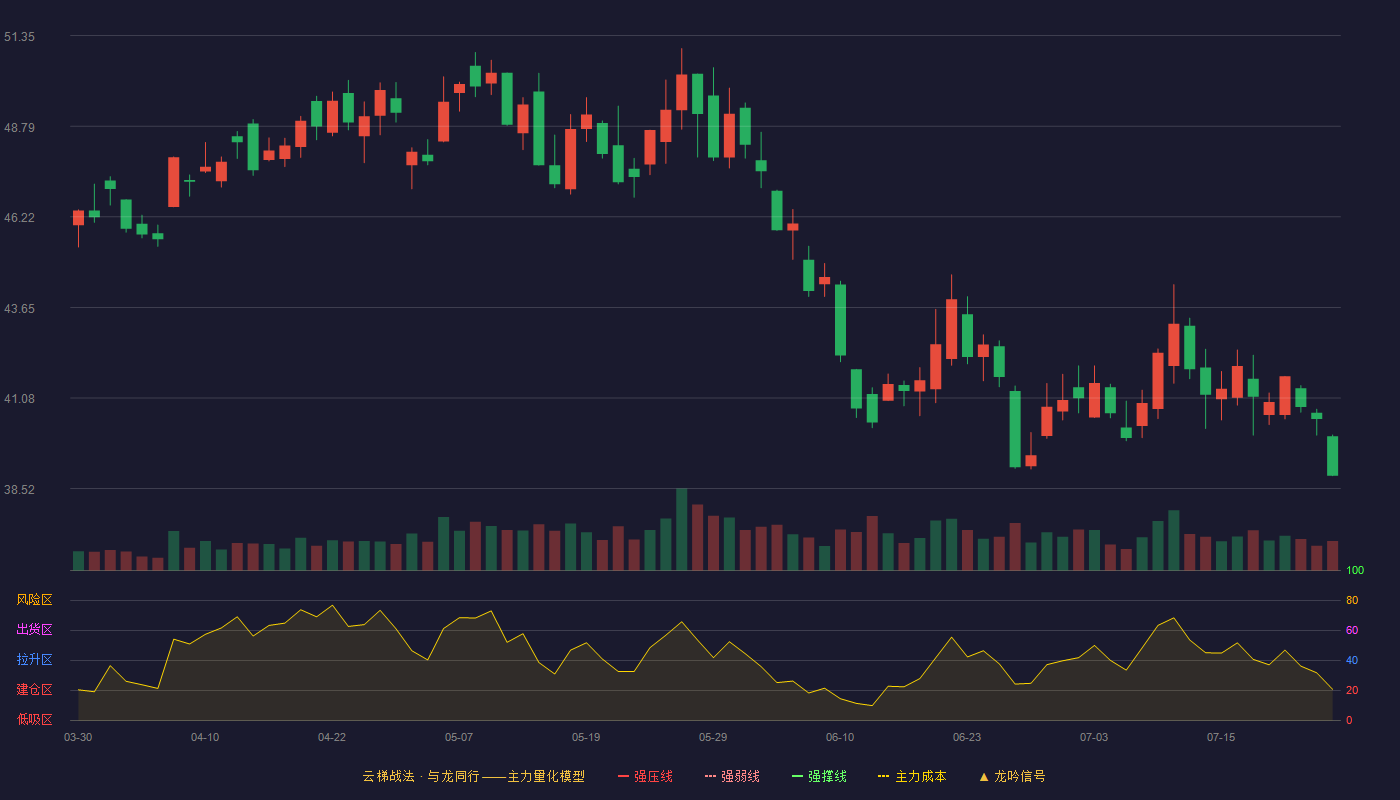The height and width of the screenshot is (800, 1400).
Task: Click the 38.52 price axis label
Action: pyautogui.click(x=19, y=489)
